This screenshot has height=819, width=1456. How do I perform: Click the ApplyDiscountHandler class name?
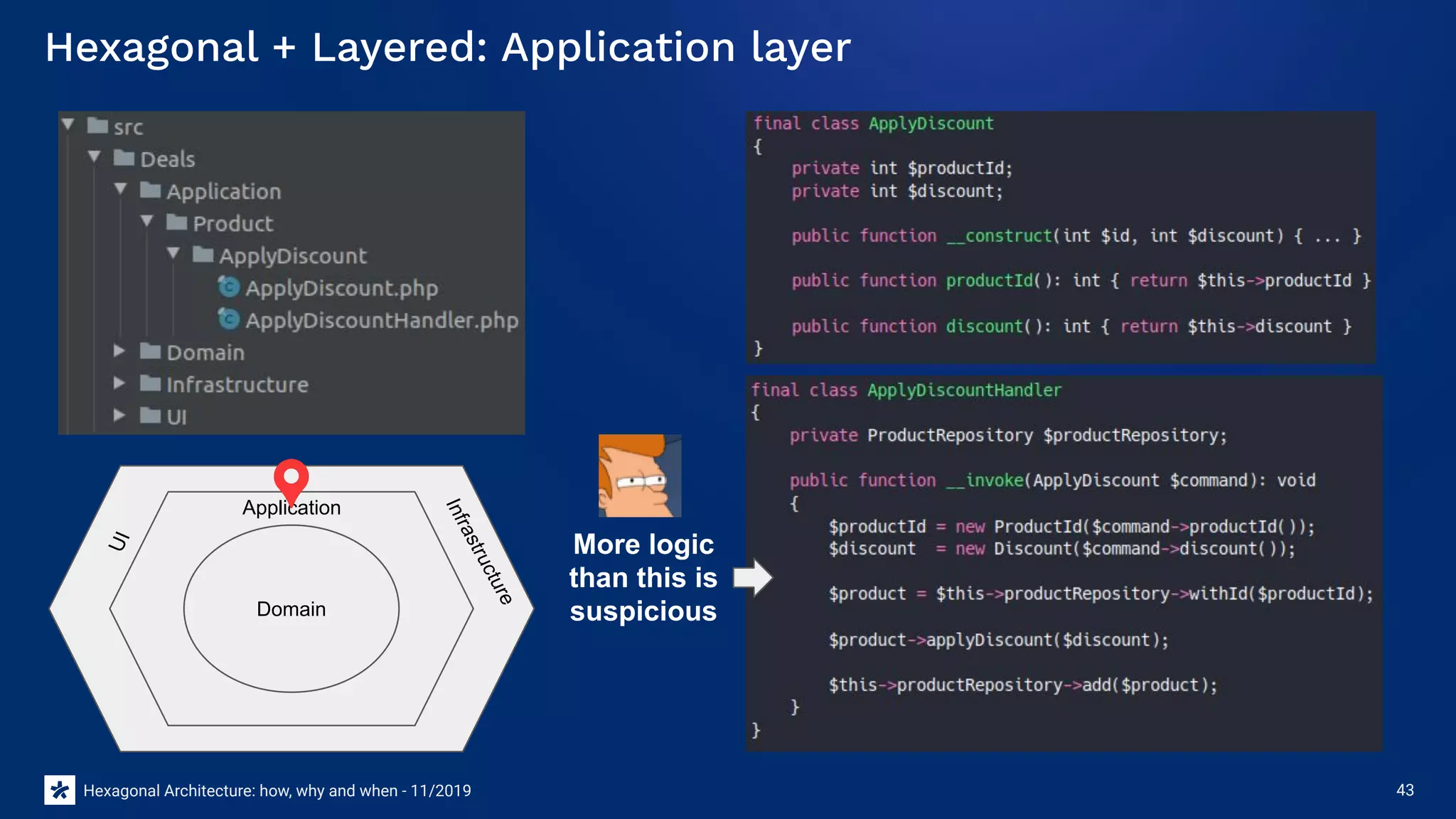point(964,390)
